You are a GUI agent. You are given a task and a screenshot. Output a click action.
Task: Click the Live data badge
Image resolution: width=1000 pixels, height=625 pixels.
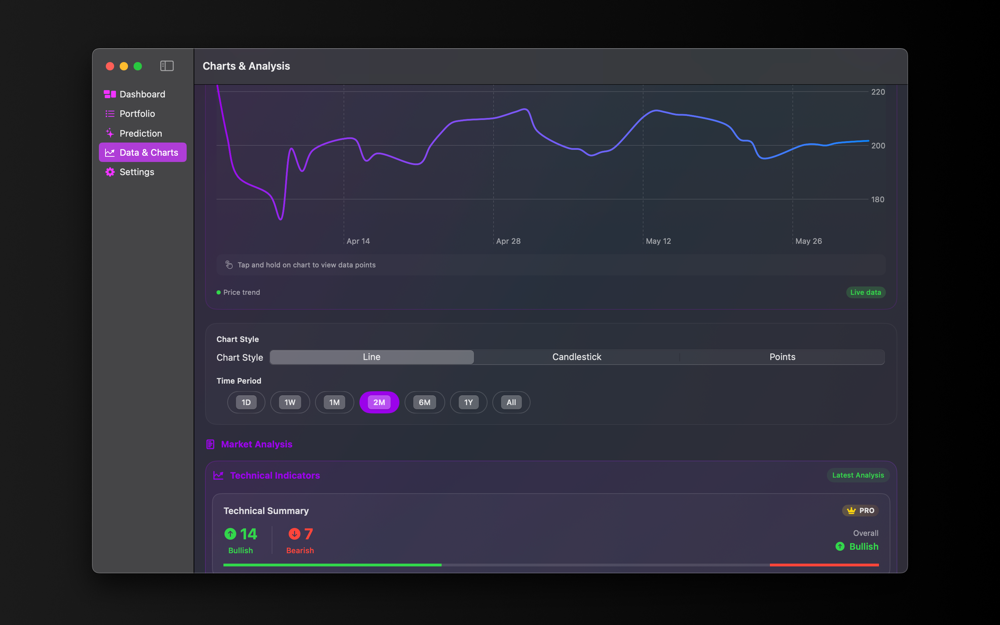click(865, 292)
